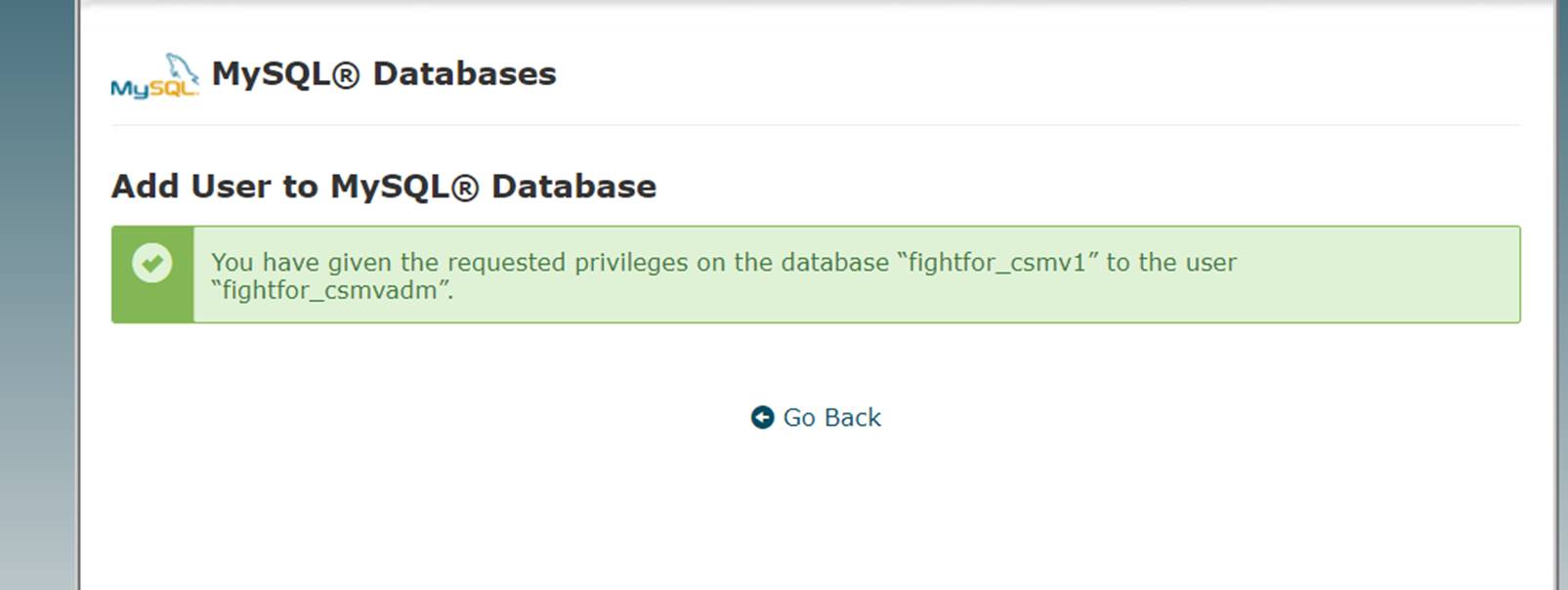1568x590 pixels.
Task: Click the green success checkmark icon
Action: (152, 263)
